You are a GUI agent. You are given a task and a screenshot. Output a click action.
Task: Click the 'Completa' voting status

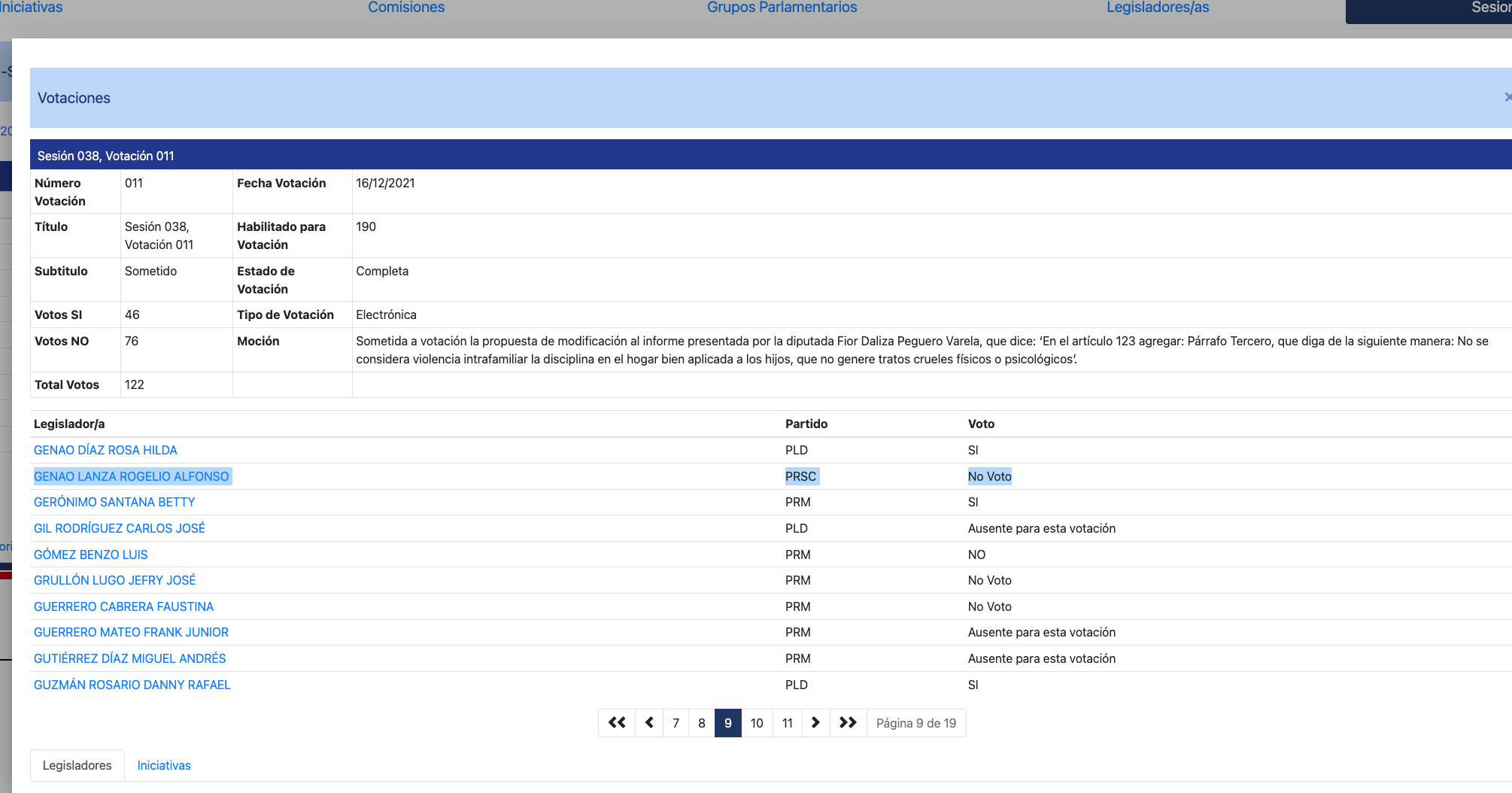coord(382,271)
